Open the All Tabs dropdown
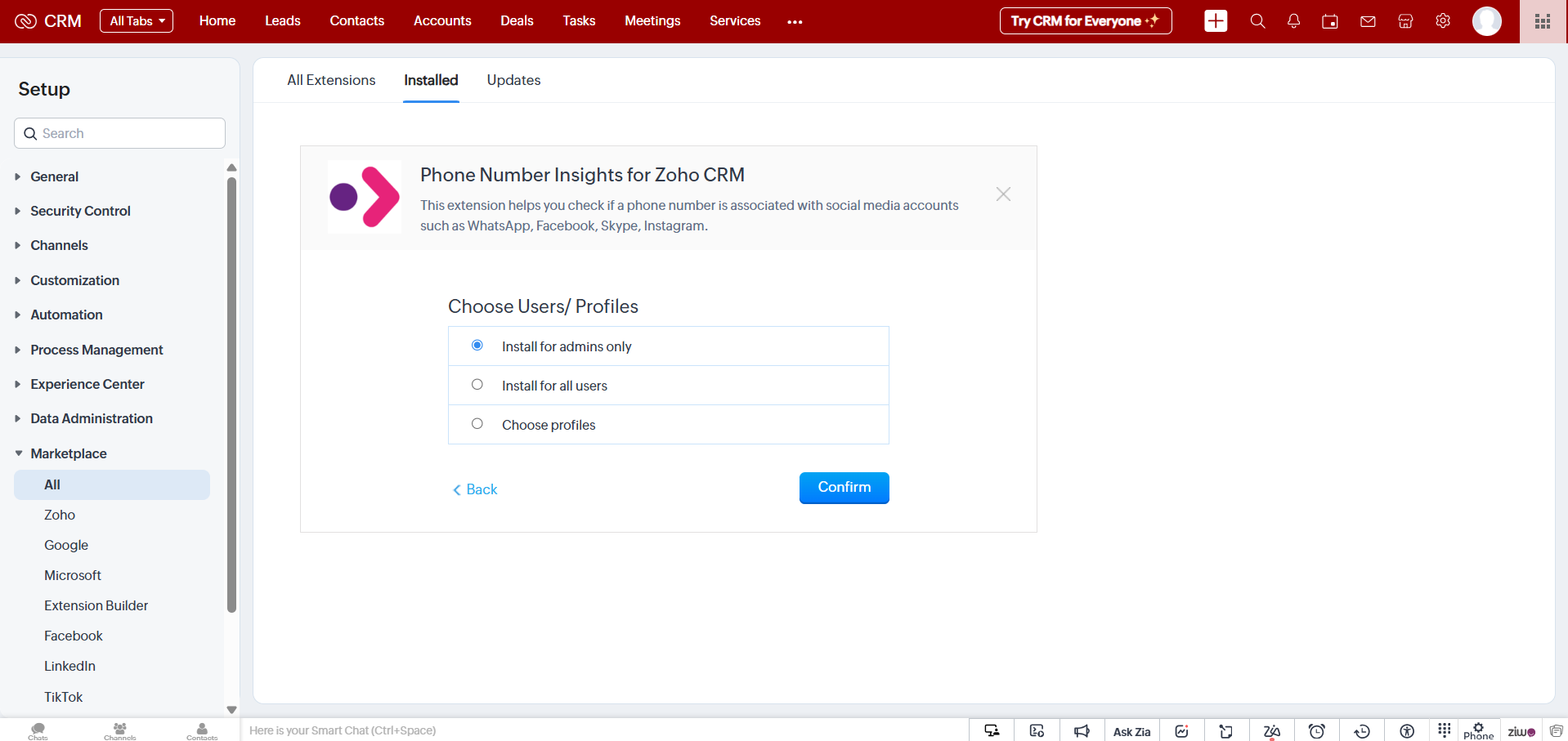Image resolution: width=1568 pixels, height=741 pixels. pyautogui.click(x=137, y=21)
